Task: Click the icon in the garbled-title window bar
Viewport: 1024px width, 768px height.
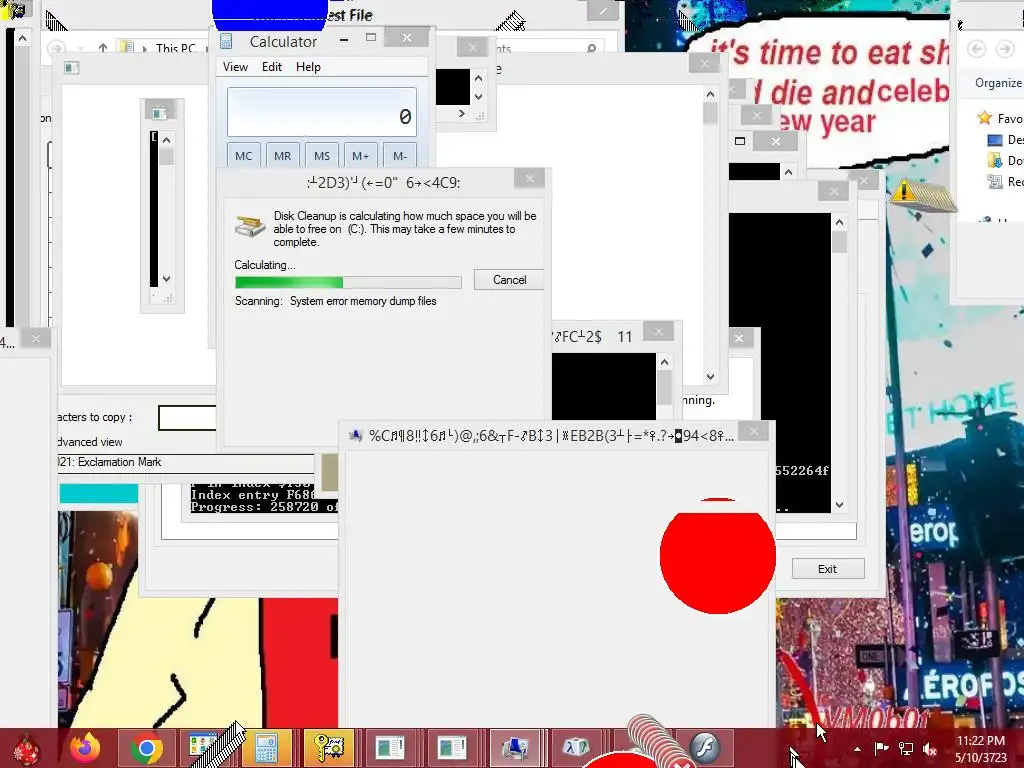Action: click(356, 436)
